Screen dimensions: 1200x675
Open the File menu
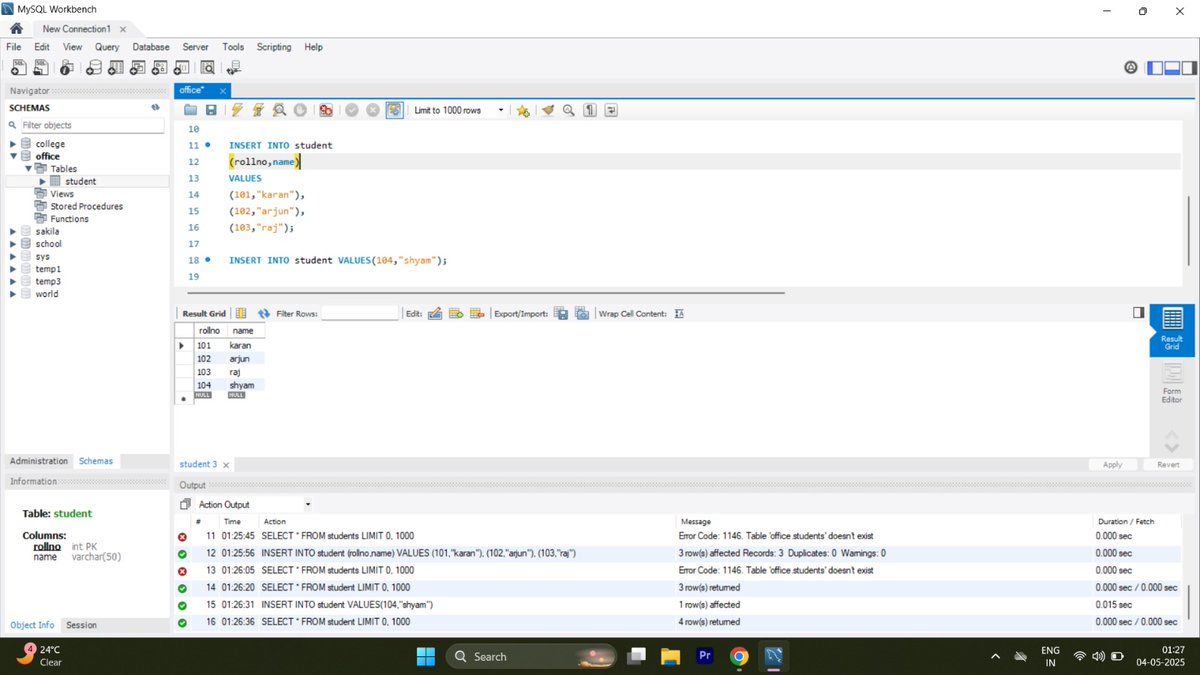14,47
